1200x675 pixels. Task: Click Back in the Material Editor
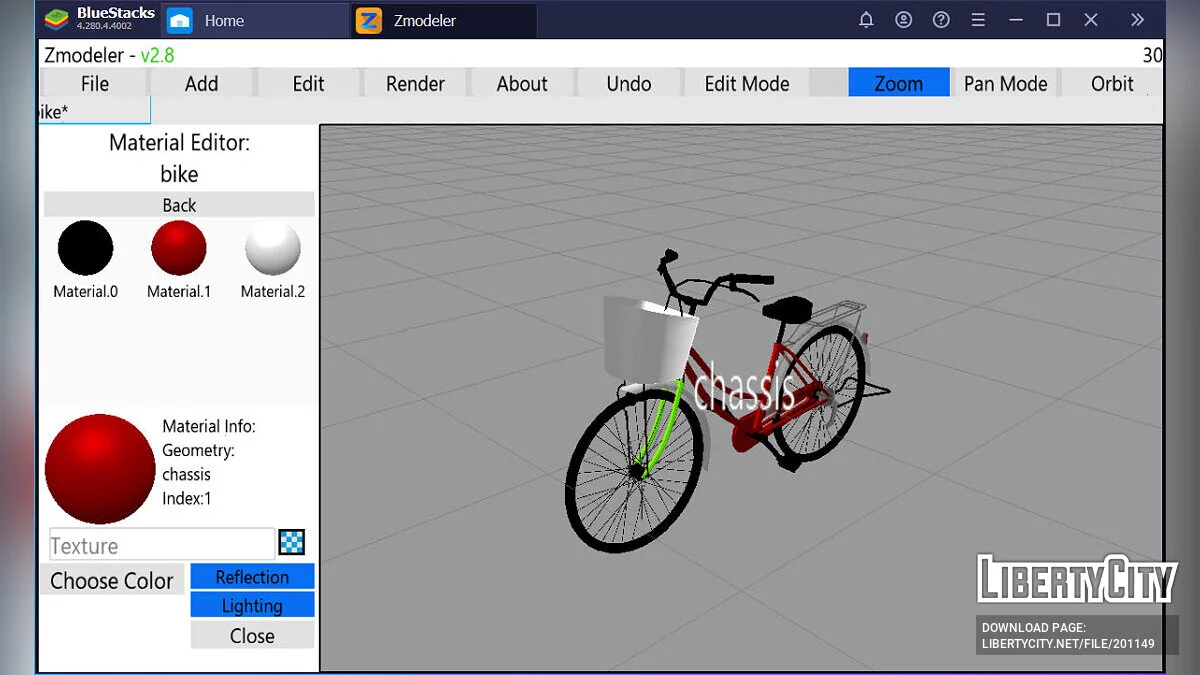178,204
